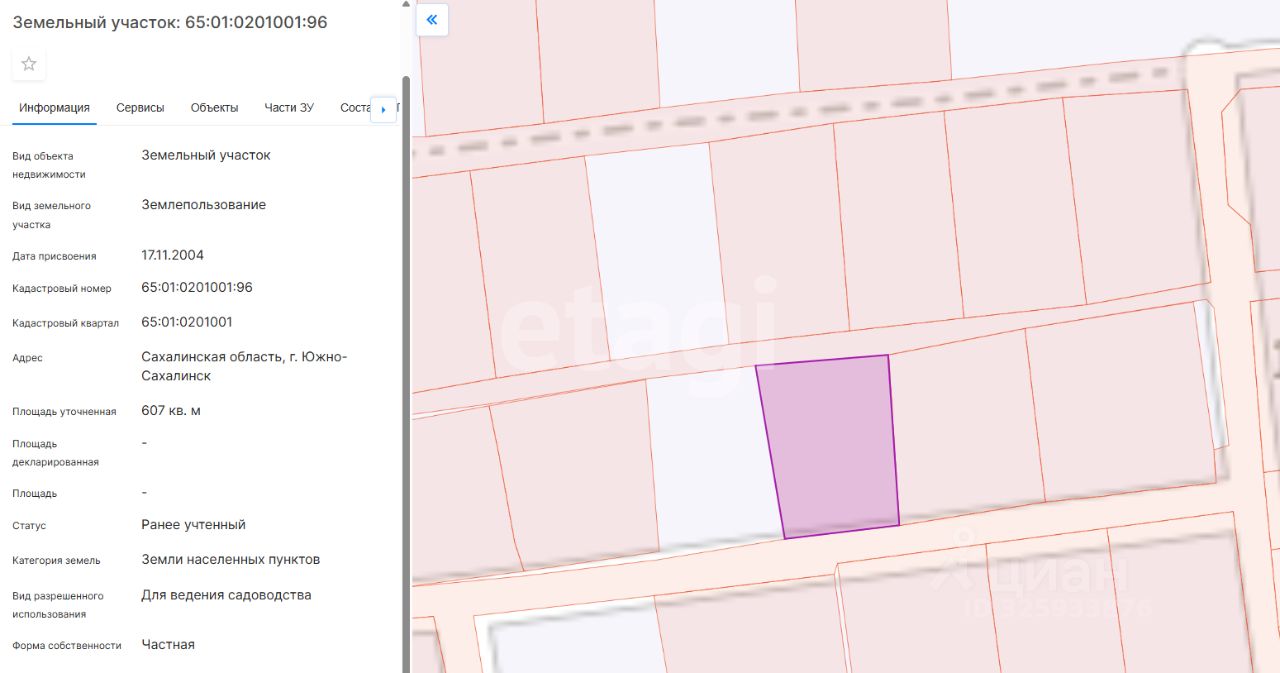Click the Кадастровый номер field value

pos(197,288)
